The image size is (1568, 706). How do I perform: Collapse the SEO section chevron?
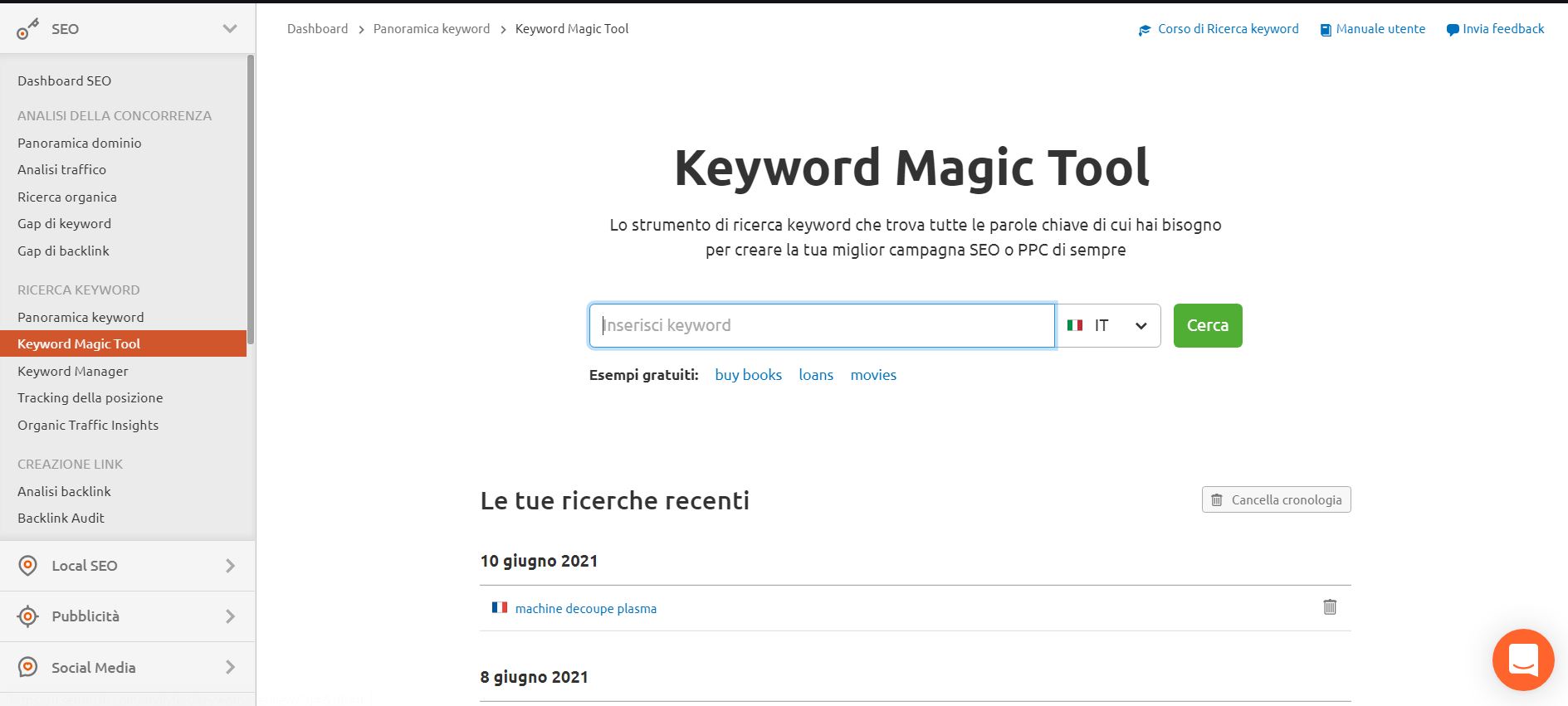pos(230,29)
